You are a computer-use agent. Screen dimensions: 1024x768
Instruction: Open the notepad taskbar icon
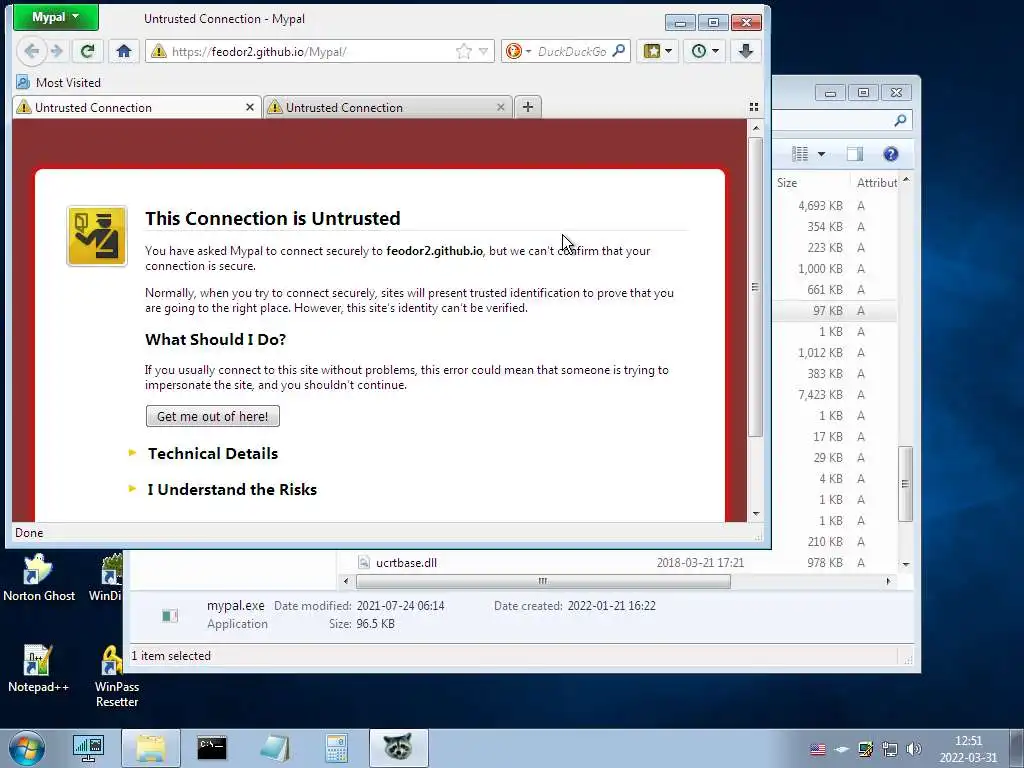click(x=274, y=748)
